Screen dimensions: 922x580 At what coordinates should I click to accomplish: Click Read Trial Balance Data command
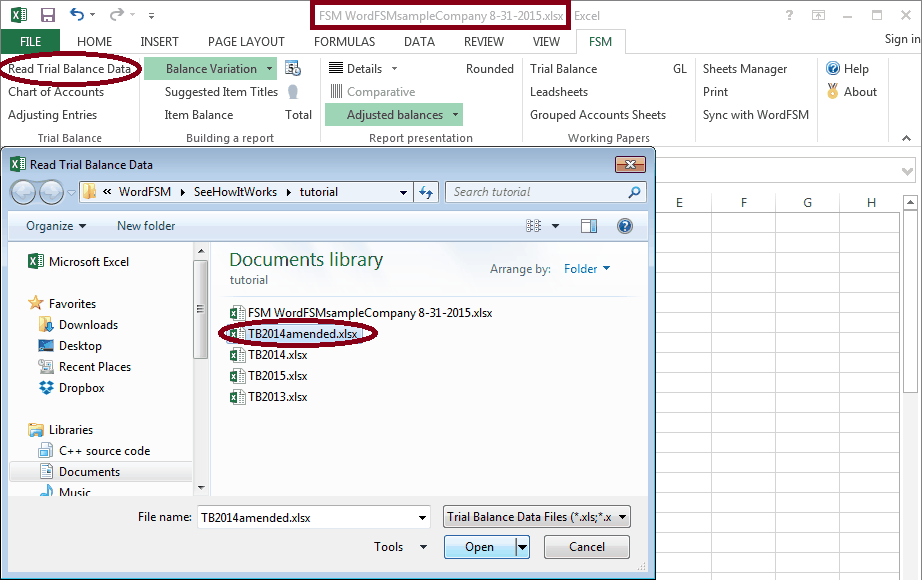[69, 69]
